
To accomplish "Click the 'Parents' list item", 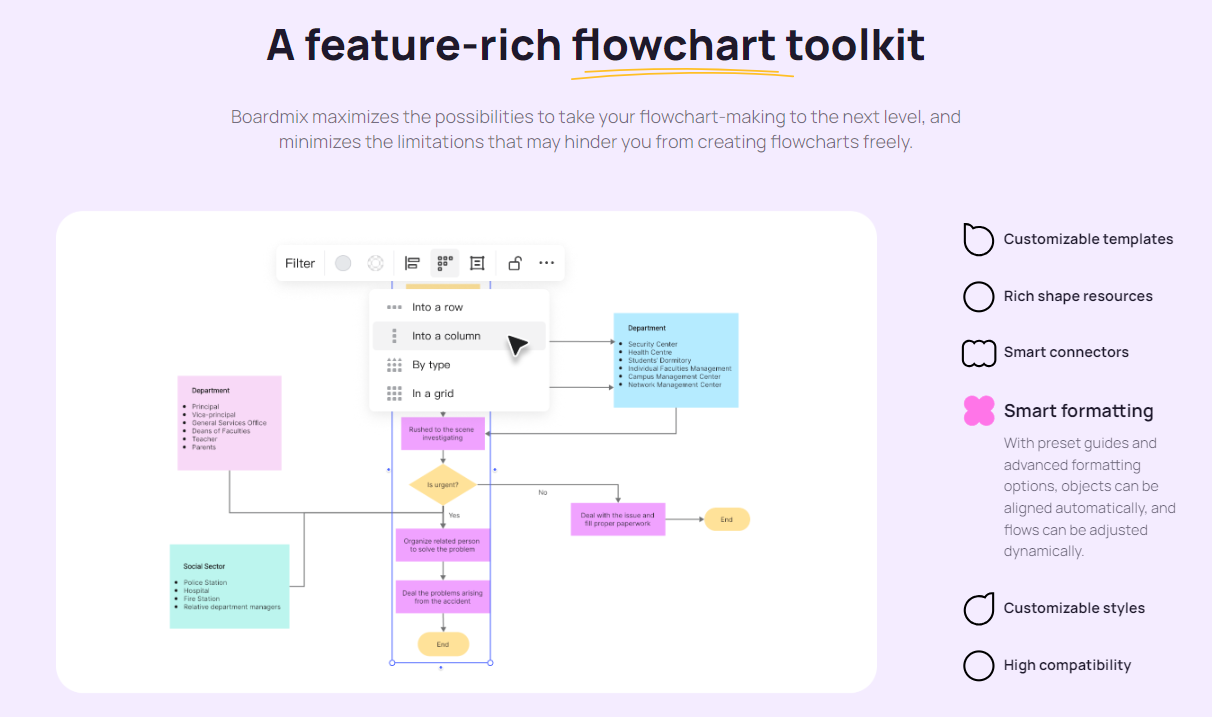I will click(204, 447).
